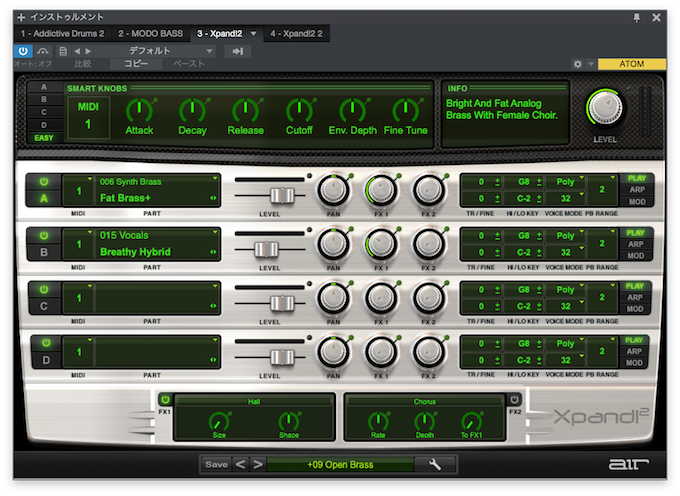Screen dimensions: 680x496
Task: Select part B MOD mode
Action: pos(636,256)
